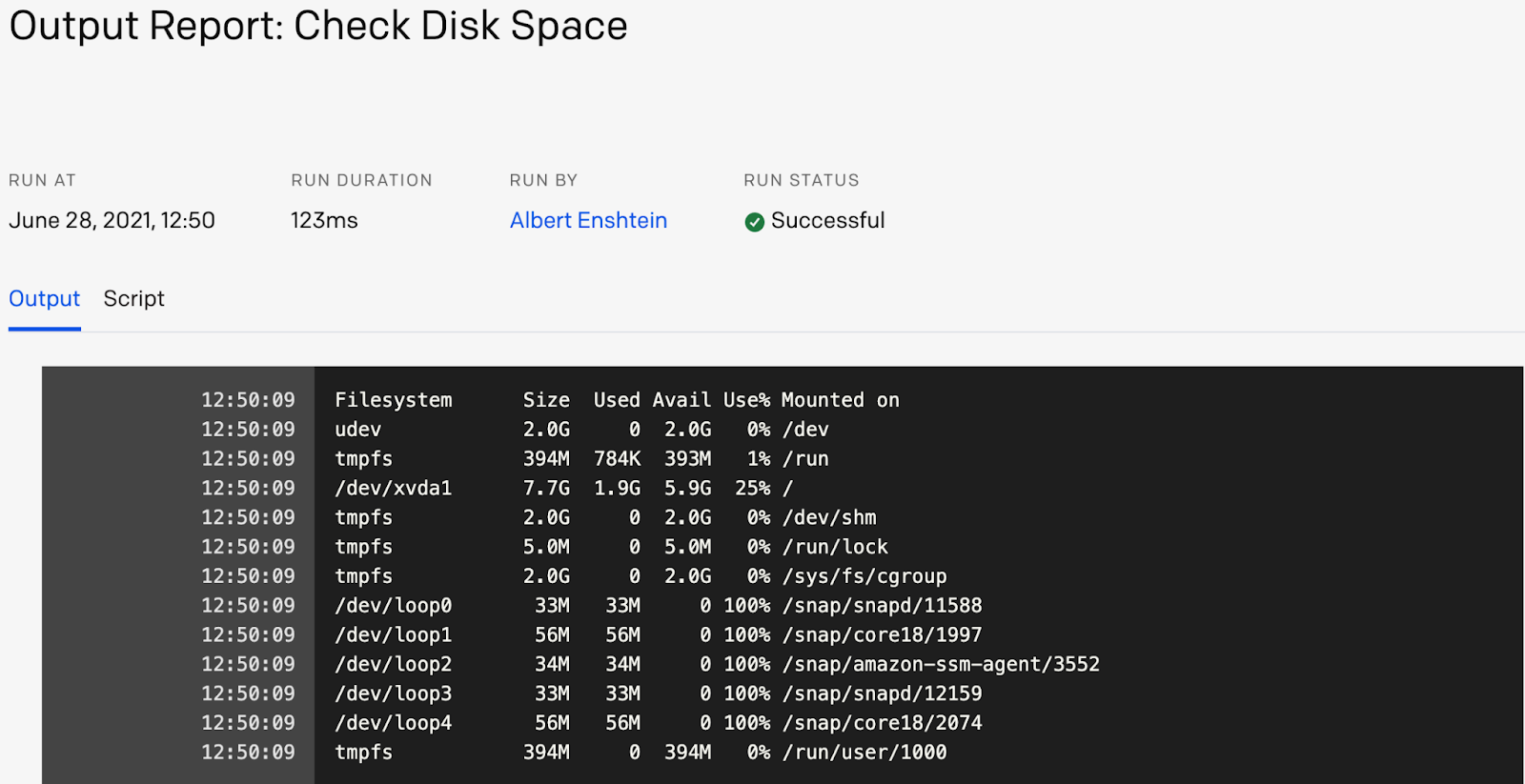Open the Output tab
This screenshot has height=784, width=1525.
(45, 299)
